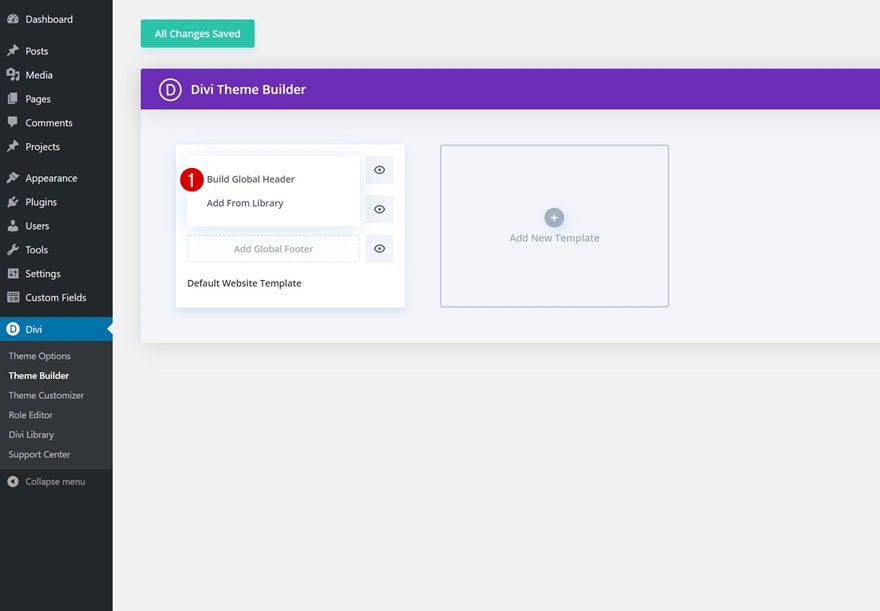Image resolution: width=880 pixels, height=611 pixels.
Task: Toggle global body visibility eye
Action: point(379,209)
